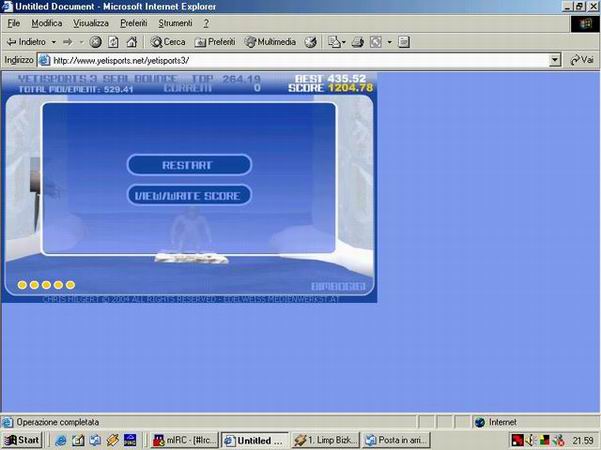The width and height of the screenshot is (601, 450).
Task: Select the Untitled taskbar button
Action: [255, 440]
